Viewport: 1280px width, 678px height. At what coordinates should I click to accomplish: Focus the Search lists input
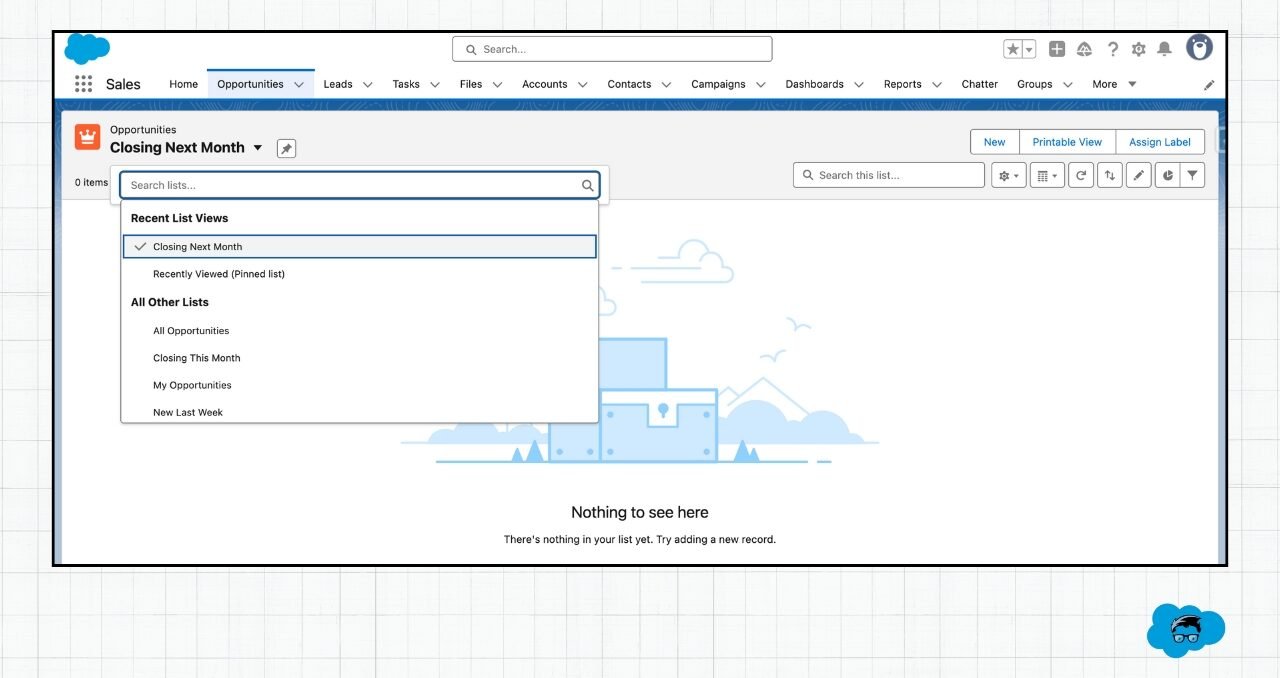360,185
